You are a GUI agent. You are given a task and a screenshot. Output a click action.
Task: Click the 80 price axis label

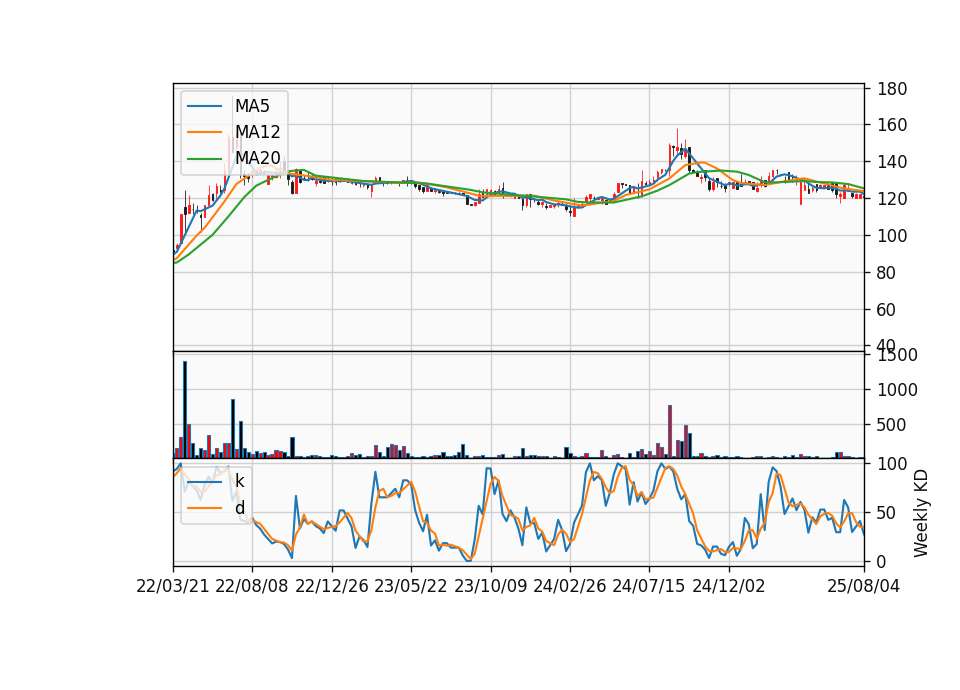click(x=887, y=273)
